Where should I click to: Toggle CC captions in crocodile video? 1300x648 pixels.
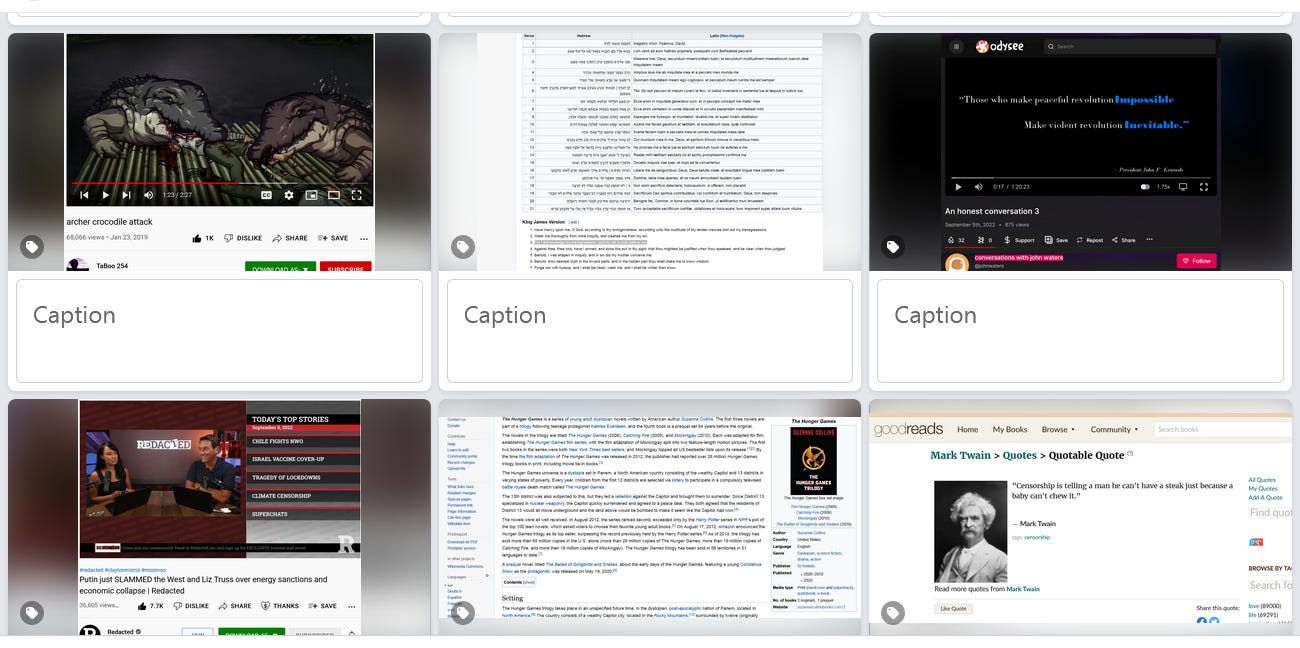click(266, 195)
